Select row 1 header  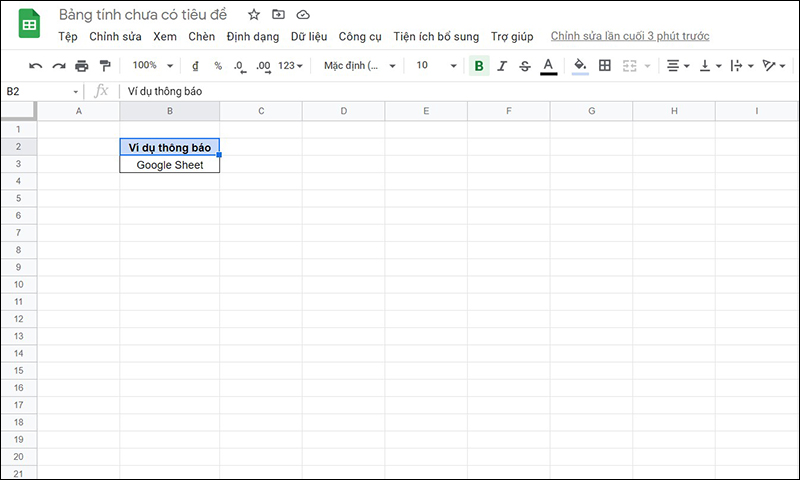pos(18,130)
